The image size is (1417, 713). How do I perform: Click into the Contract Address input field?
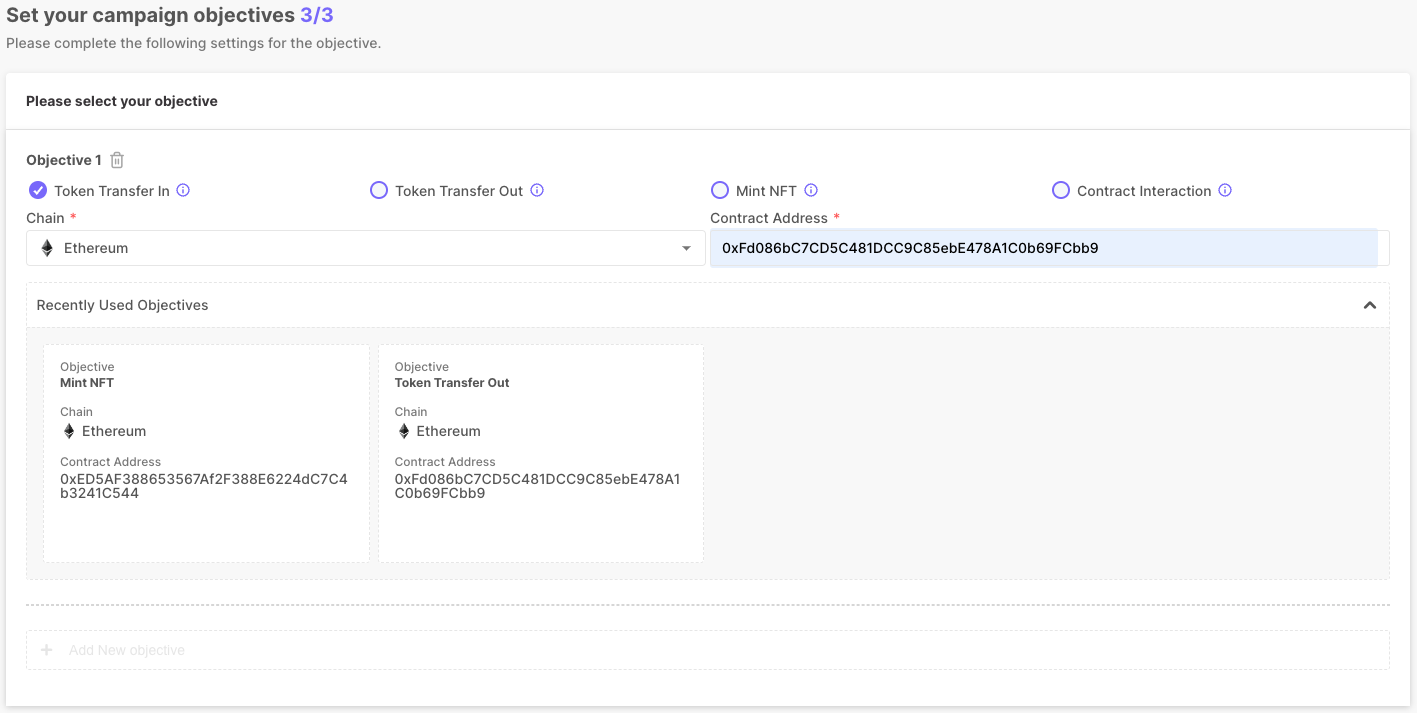coord(1043,248)
